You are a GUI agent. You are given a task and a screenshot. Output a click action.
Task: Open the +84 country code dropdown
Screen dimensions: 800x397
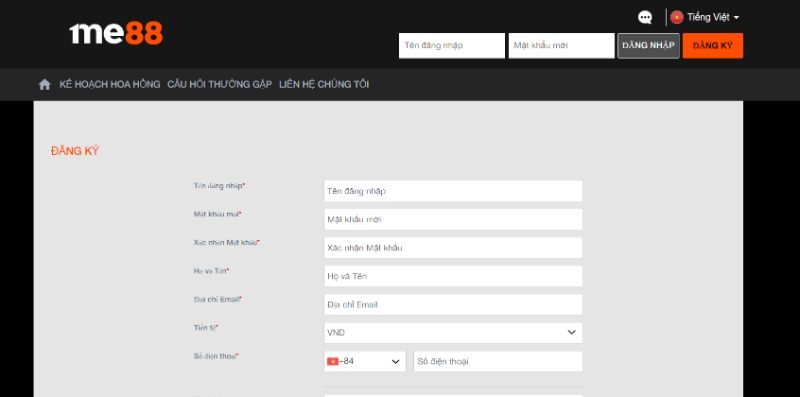coord(365,361)
